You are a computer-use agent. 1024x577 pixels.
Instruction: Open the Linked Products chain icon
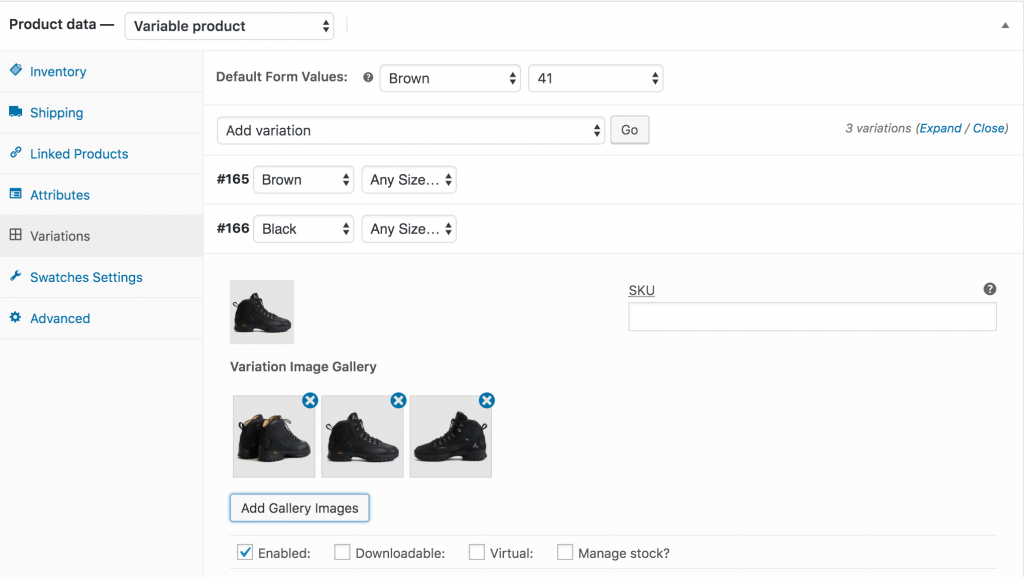click(15, 153)
